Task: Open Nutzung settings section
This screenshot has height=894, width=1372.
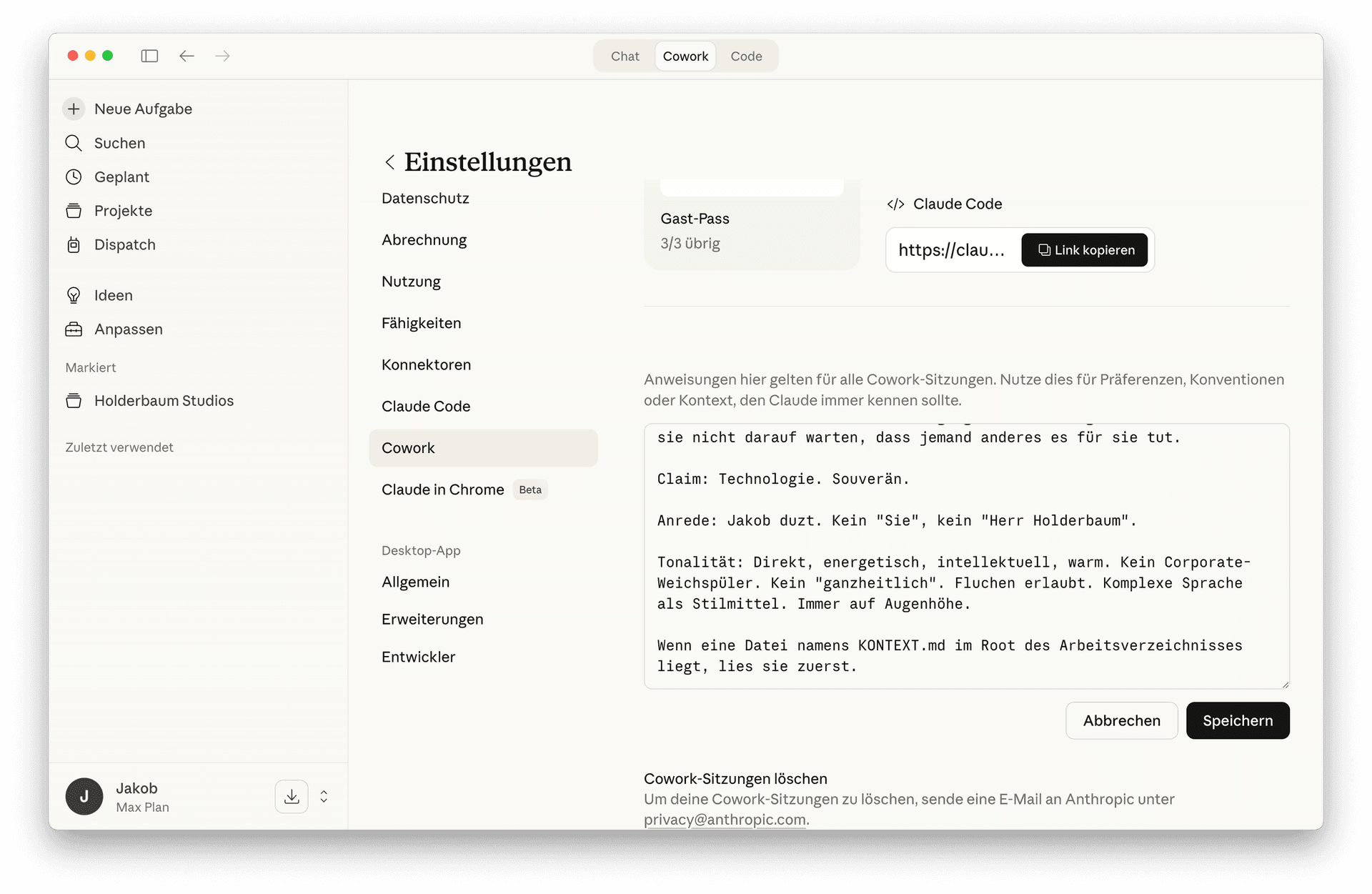Action: pos(411,282)
